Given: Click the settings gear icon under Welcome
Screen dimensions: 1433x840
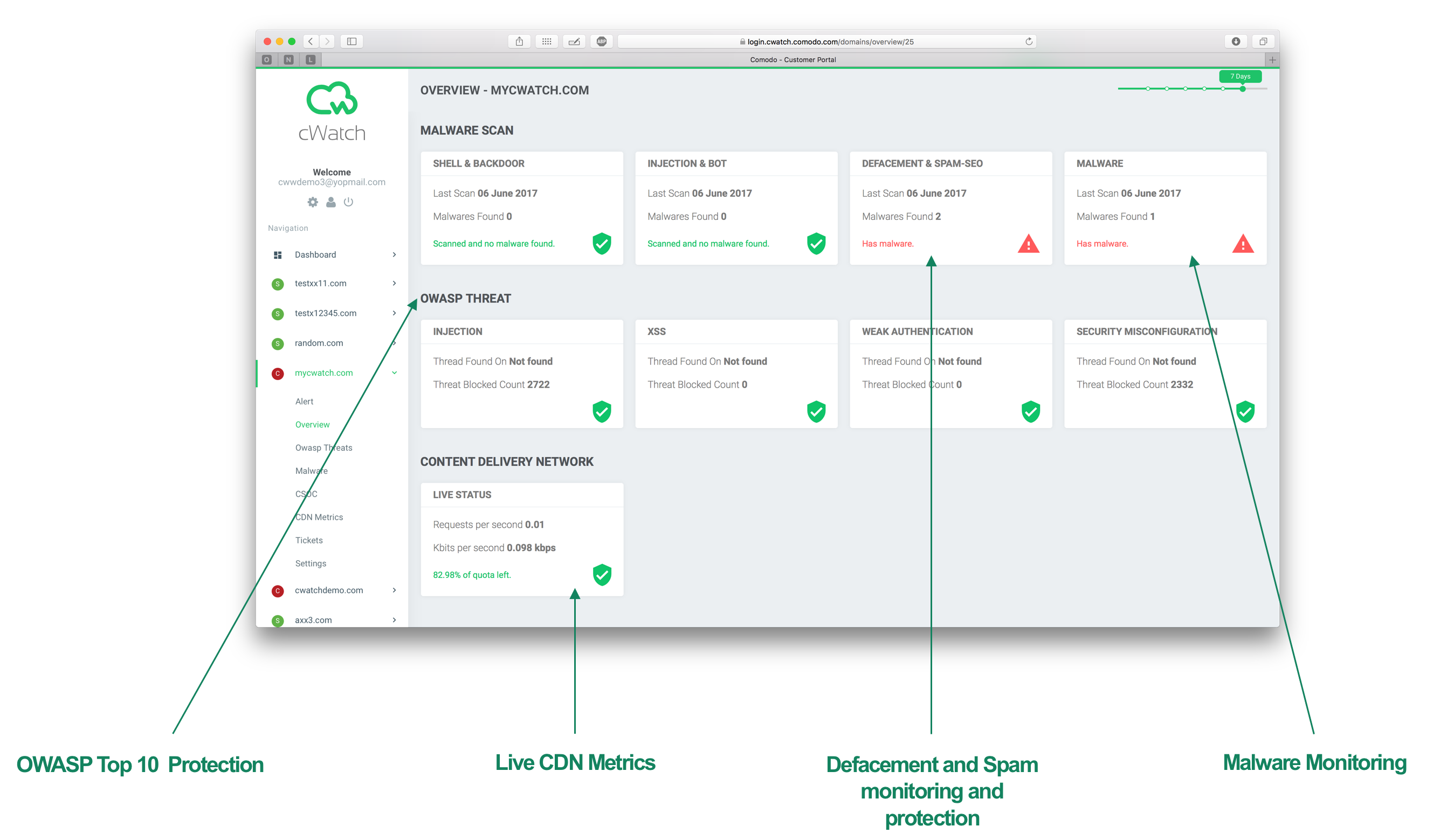Looking at the screenshot, I should coord(312,202).
